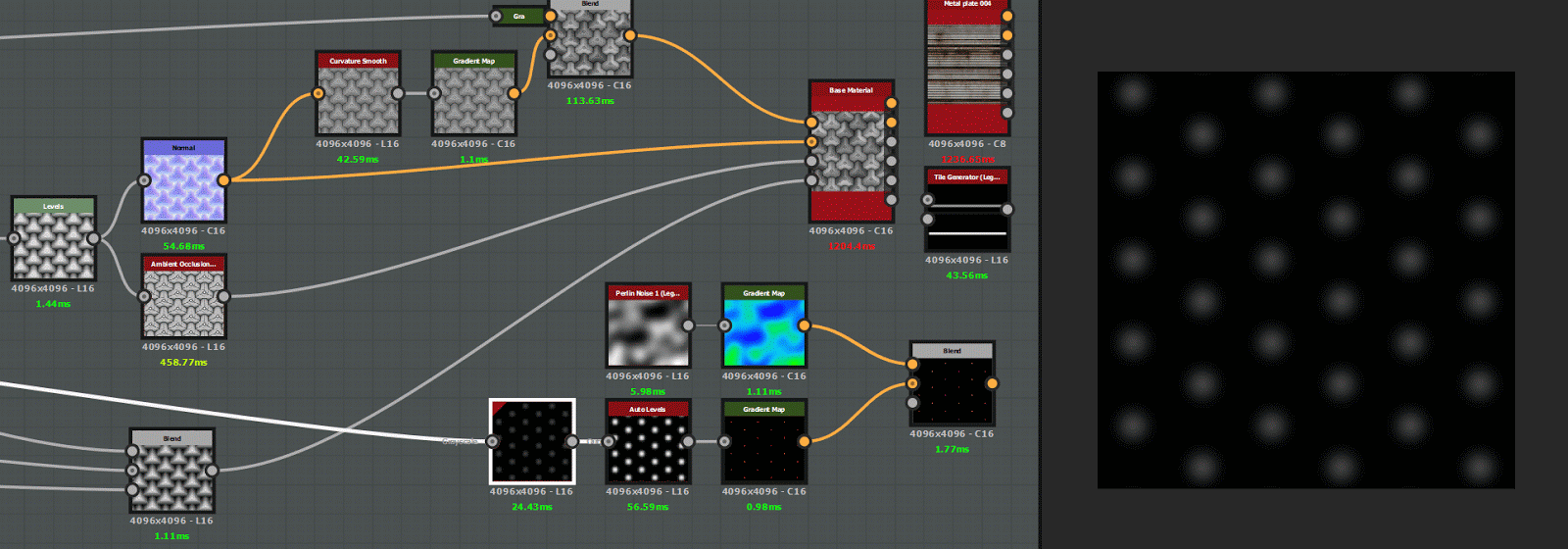Click the 43.56ms timing text
The height and width of the screenshot is (549, 1568).
click(x=967, y=275)
